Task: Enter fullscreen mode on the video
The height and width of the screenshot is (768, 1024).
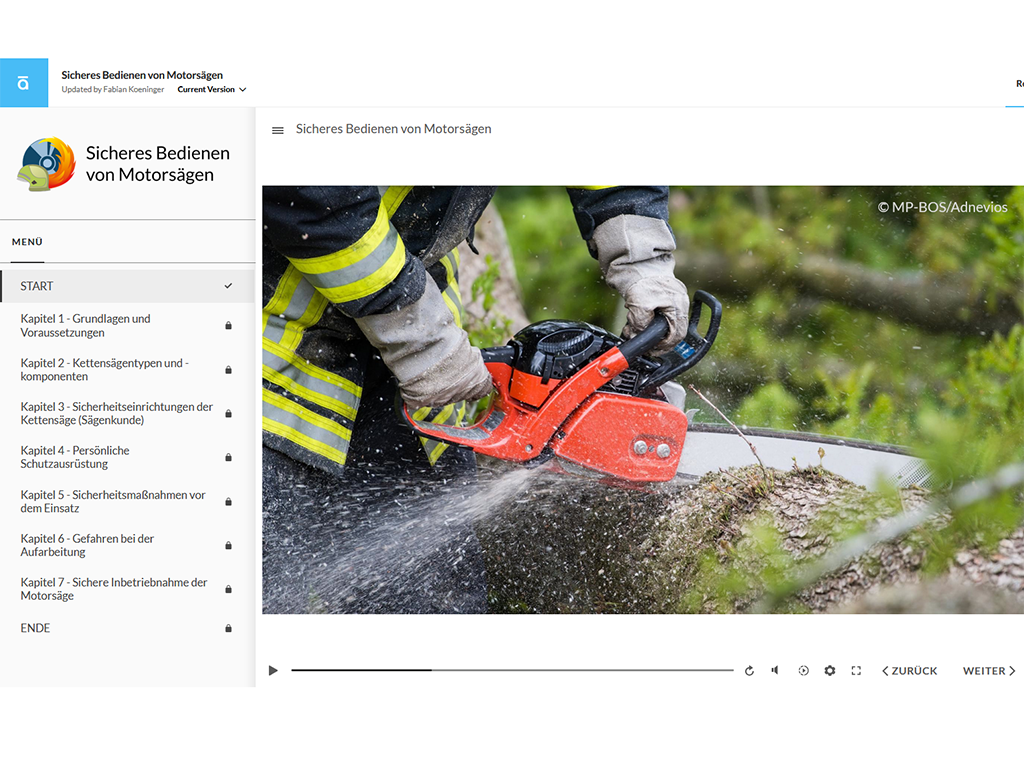Action: 856,670
